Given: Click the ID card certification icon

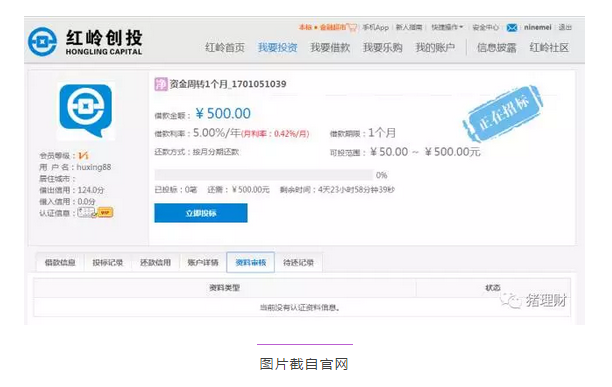Looking at the screenshot, I should pyautogui.click(x=87, y=212).
